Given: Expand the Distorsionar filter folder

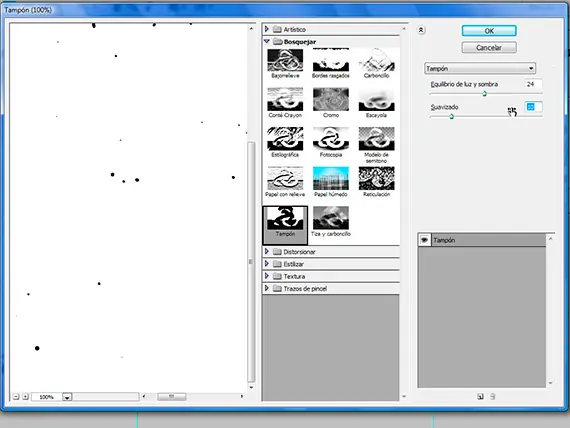Looking at the screenshot, I should tap(267, 251).
